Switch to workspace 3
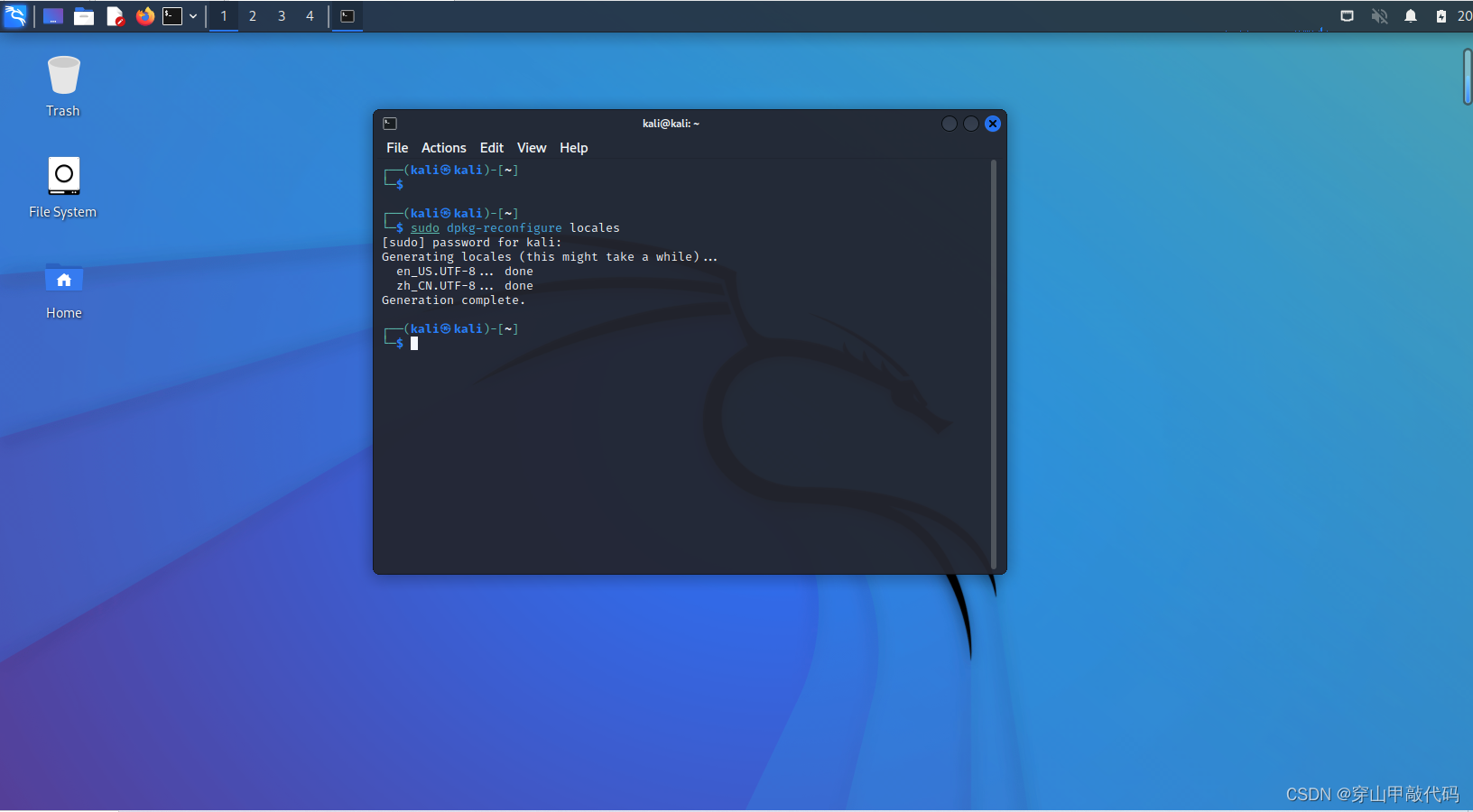 pos(282,16)
